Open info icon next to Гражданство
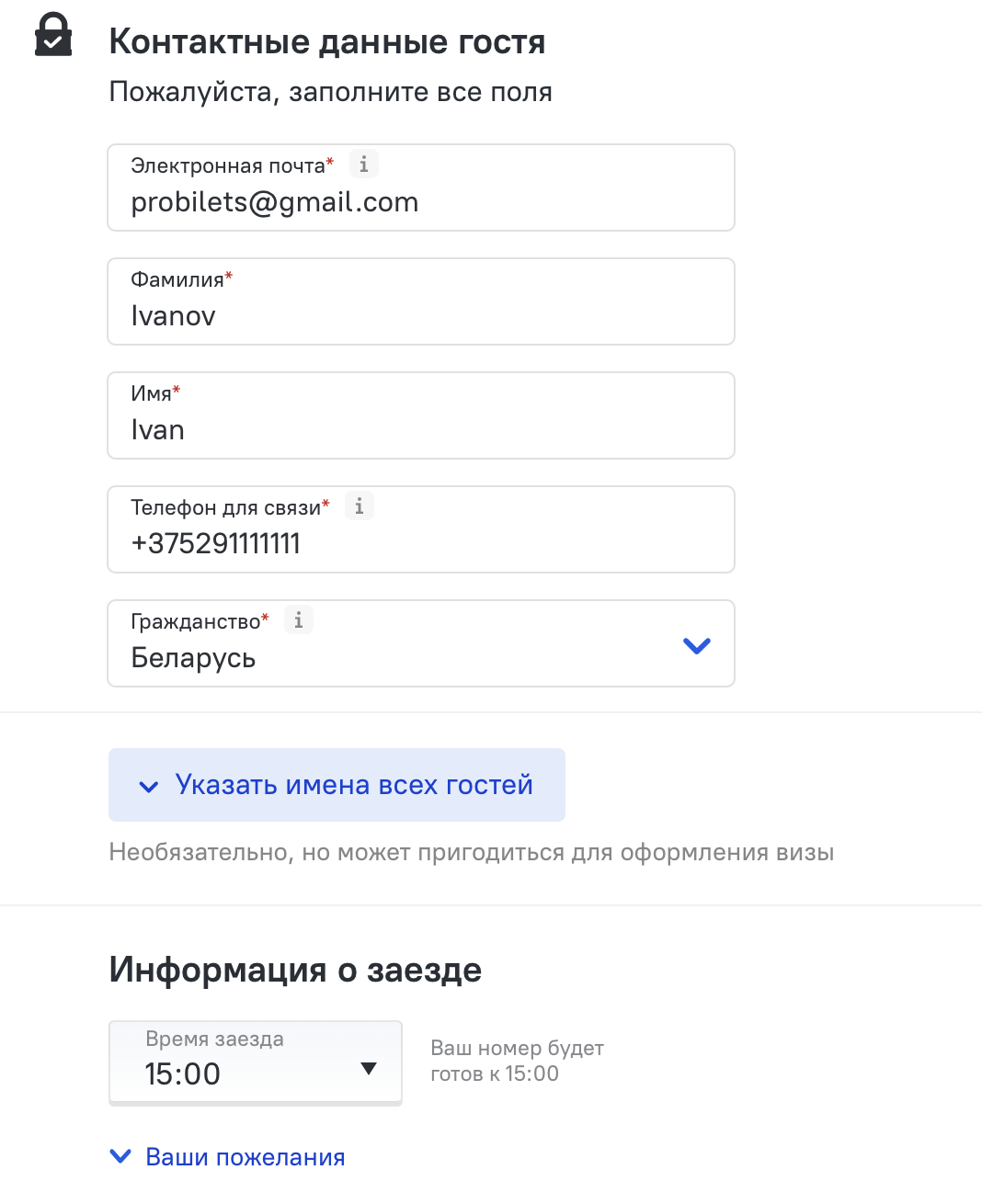The width and height of the screenshot is (982, 1204). click(299, 620)
